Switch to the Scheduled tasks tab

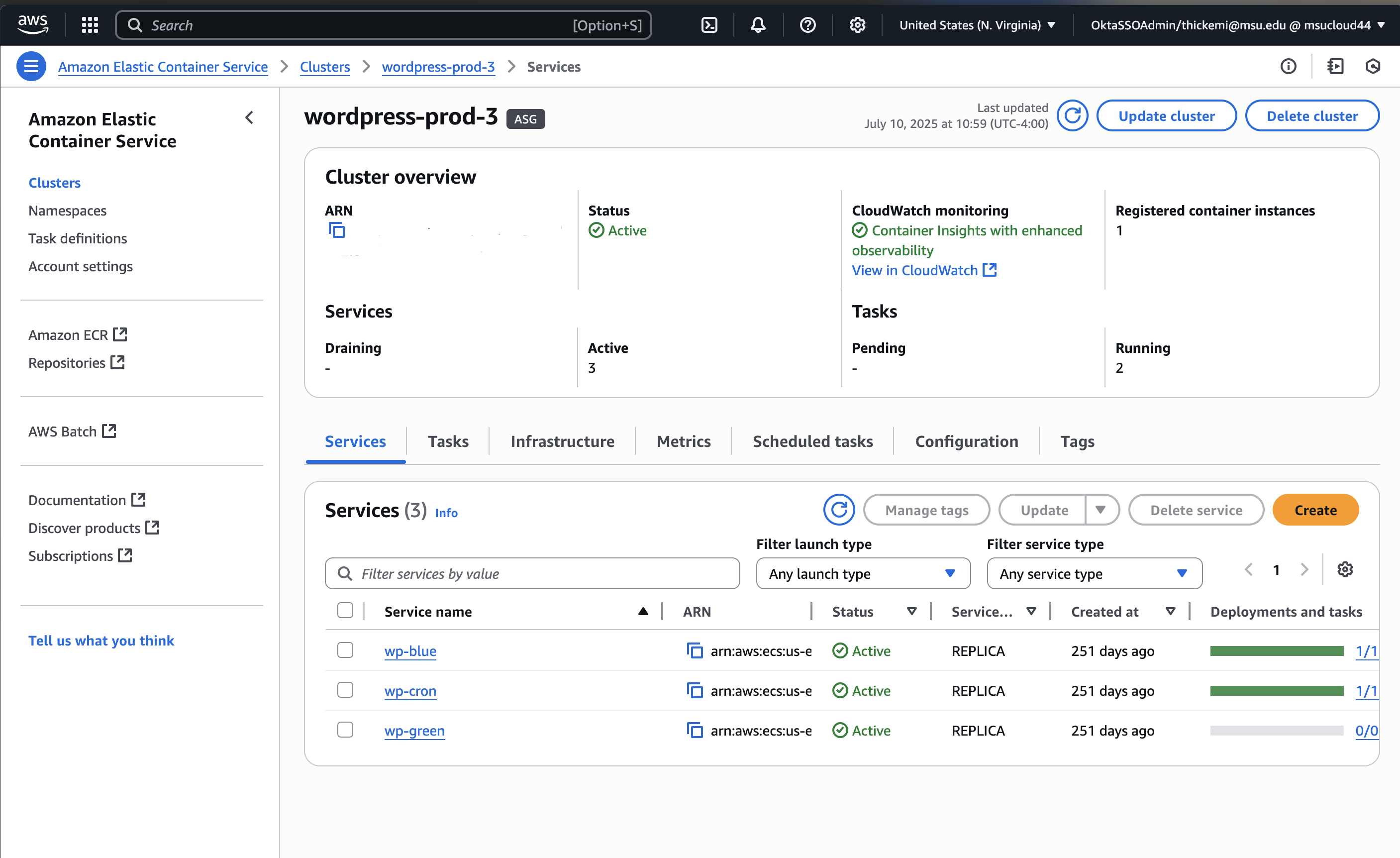(812, 441)
